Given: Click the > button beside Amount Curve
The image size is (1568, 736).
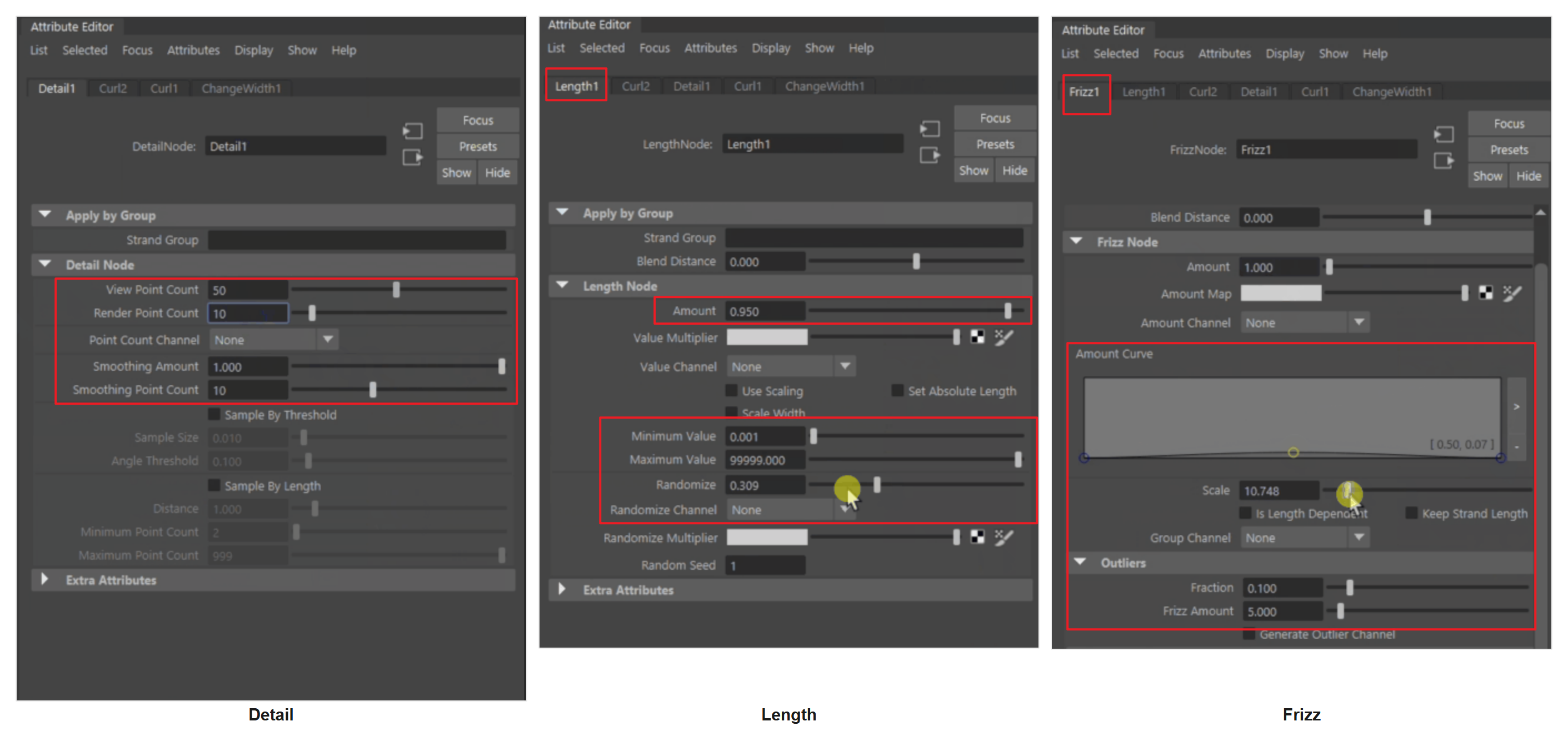Looking at the screenshot, I should click(x=1516, y=406).
